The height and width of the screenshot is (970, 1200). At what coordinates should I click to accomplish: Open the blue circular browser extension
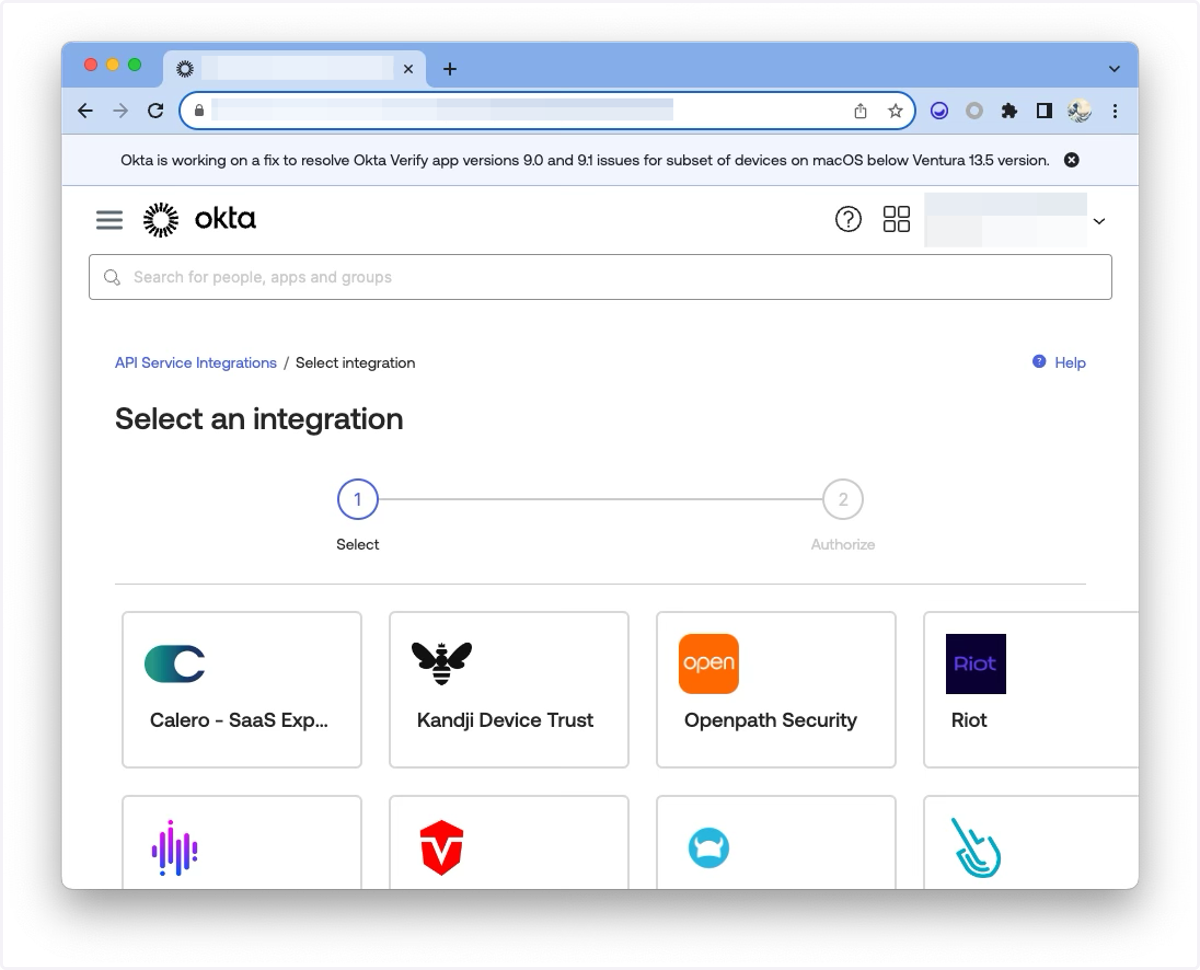point(939,111)
